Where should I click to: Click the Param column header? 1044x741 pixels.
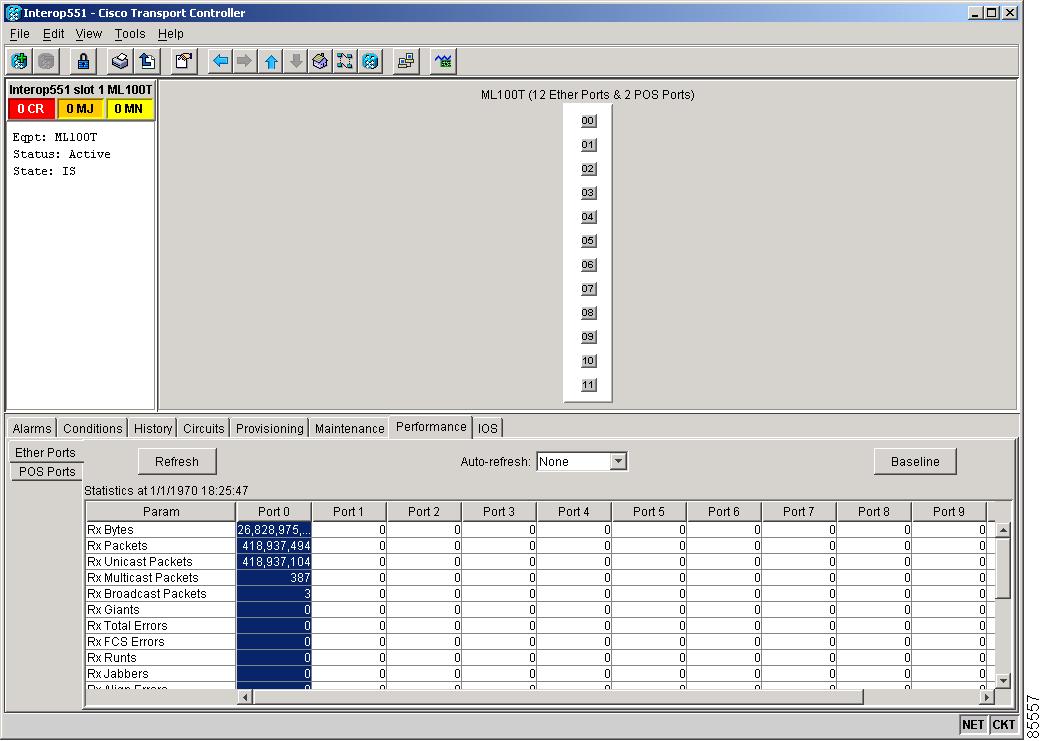[x=161, y=511]
